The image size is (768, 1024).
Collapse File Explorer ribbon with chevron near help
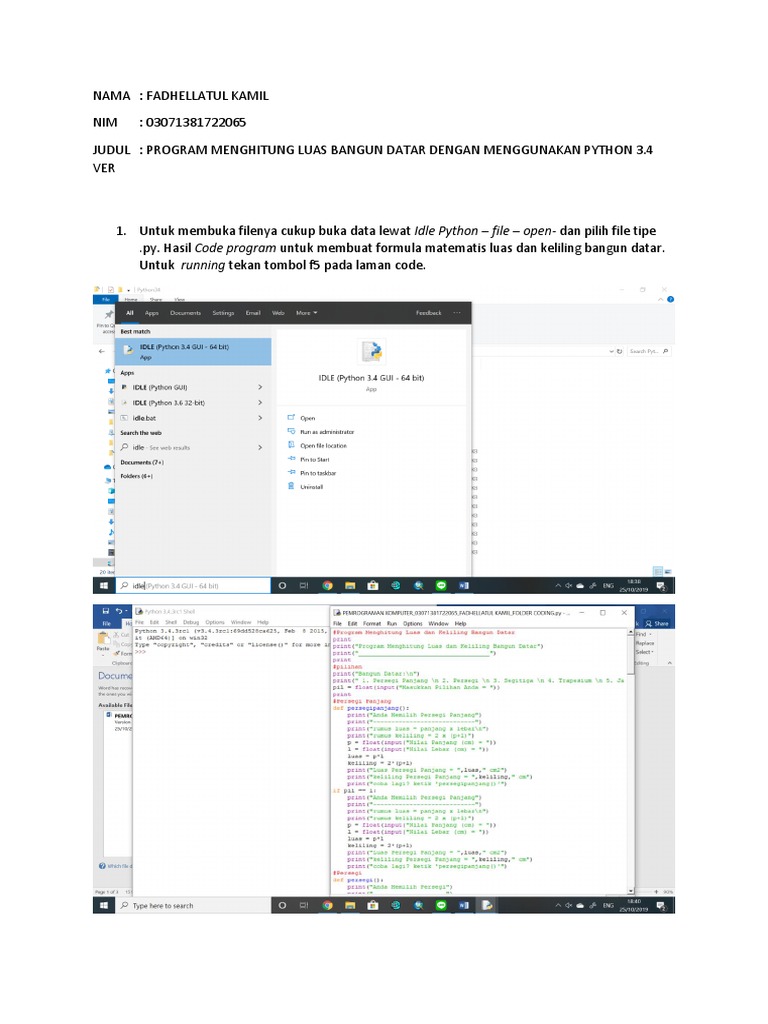tap(660, 299)
